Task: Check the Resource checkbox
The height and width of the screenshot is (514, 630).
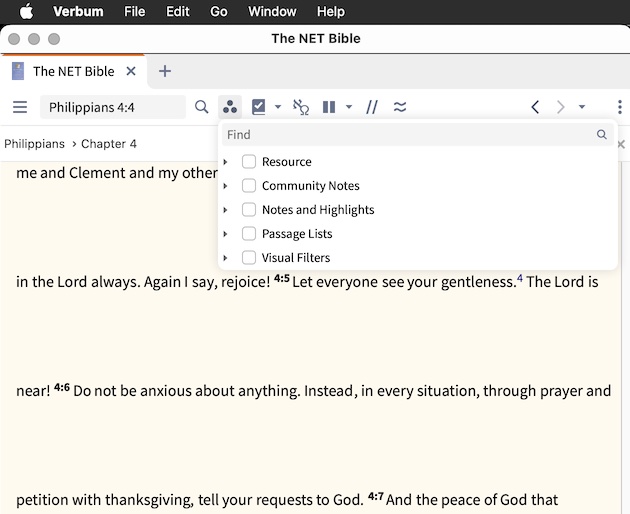Action: coord(249,162)
